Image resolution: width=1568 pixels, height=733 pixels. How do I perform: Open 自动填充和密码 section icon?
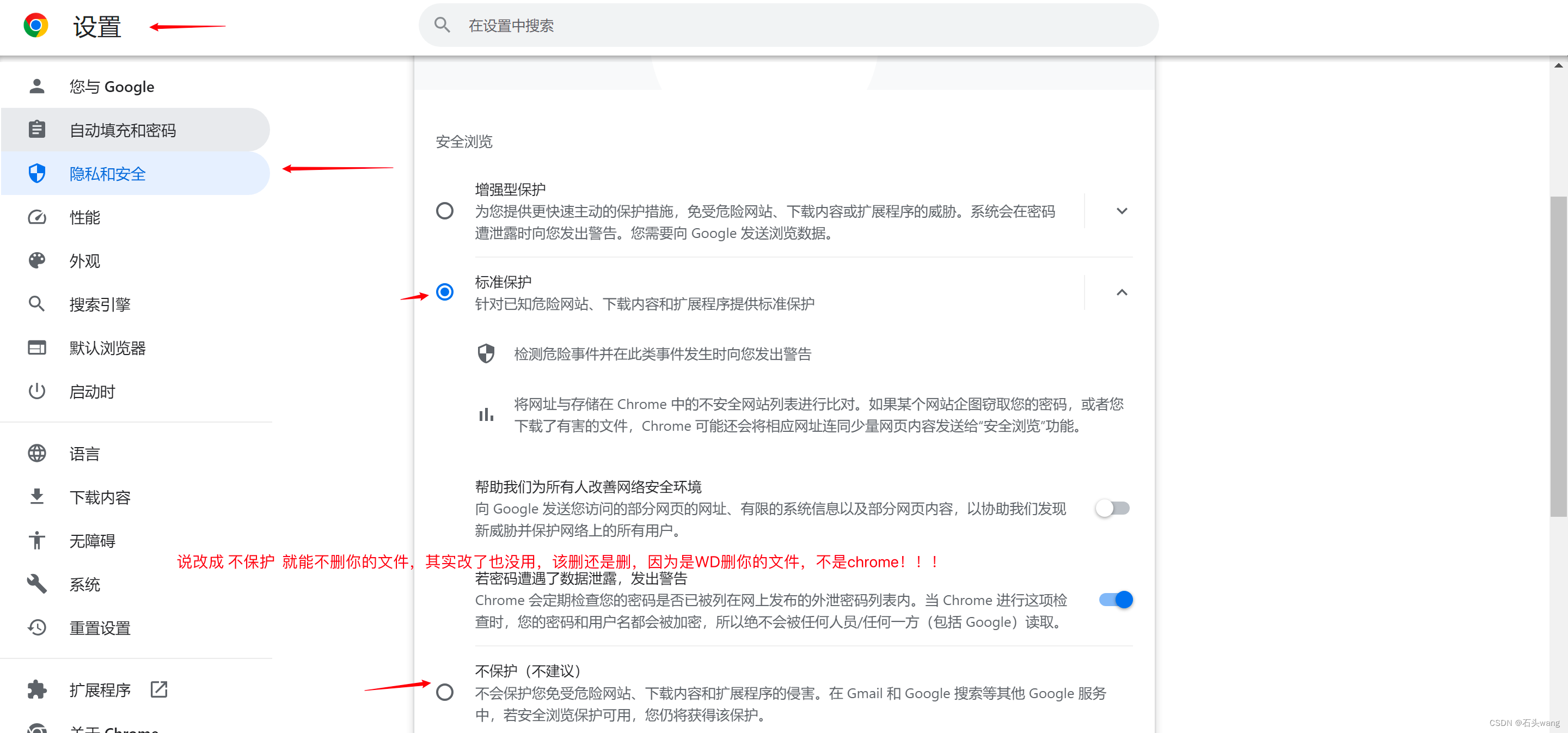36,129
